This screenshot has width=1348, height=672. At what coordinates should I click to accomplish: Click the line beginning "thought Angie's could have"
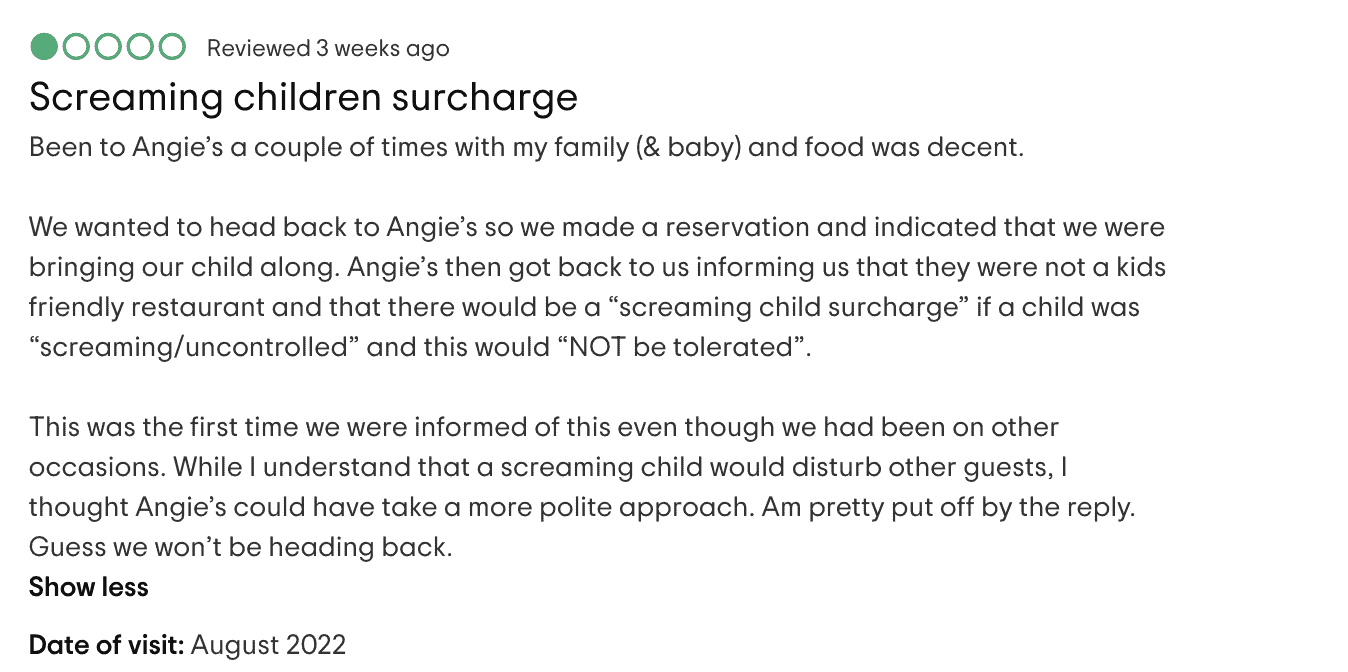582,507
